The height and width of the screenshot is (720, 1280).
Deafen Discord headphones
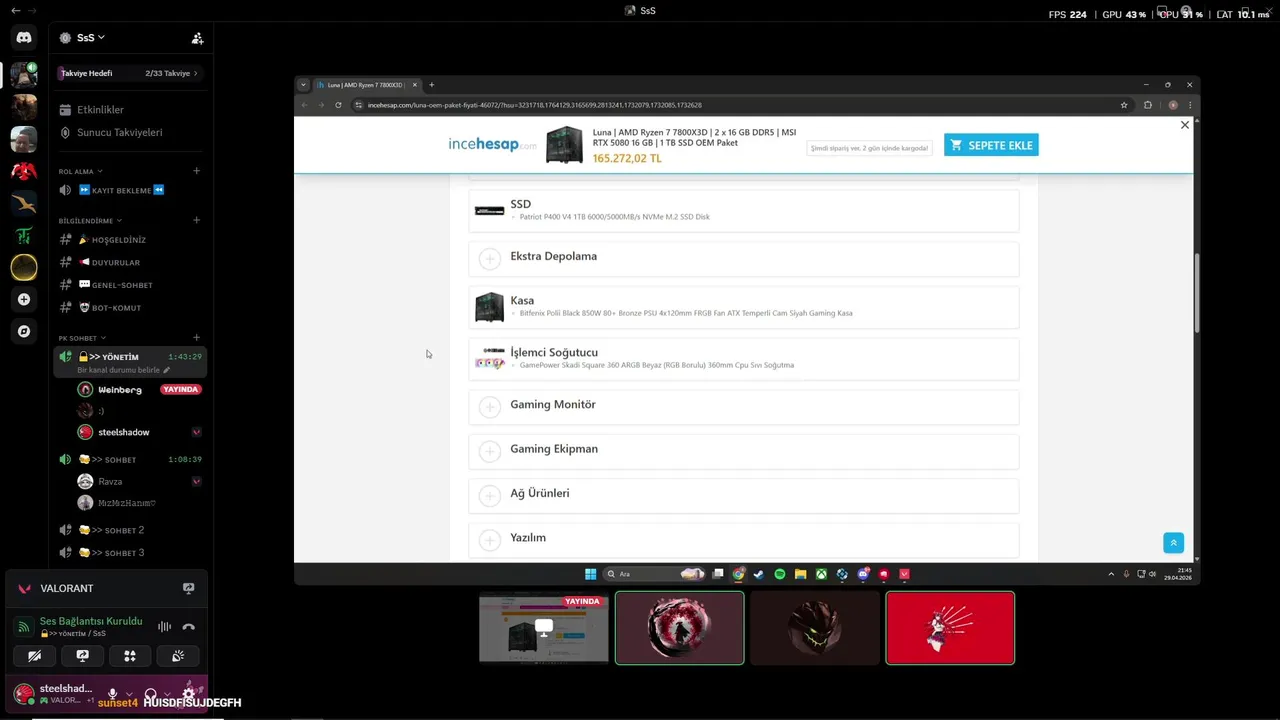pyautogui.click(x=150, y=694)
